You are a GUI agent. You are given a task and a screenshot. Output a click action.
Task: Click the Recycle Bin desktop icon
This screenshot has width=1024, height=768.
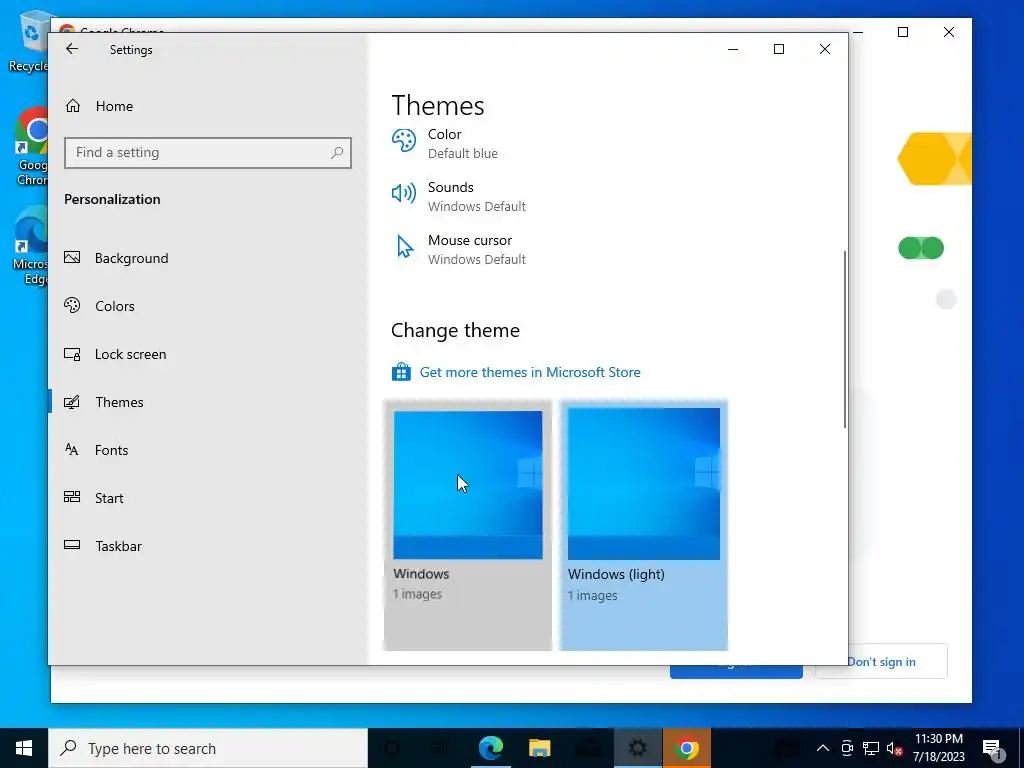click(30, 40)
